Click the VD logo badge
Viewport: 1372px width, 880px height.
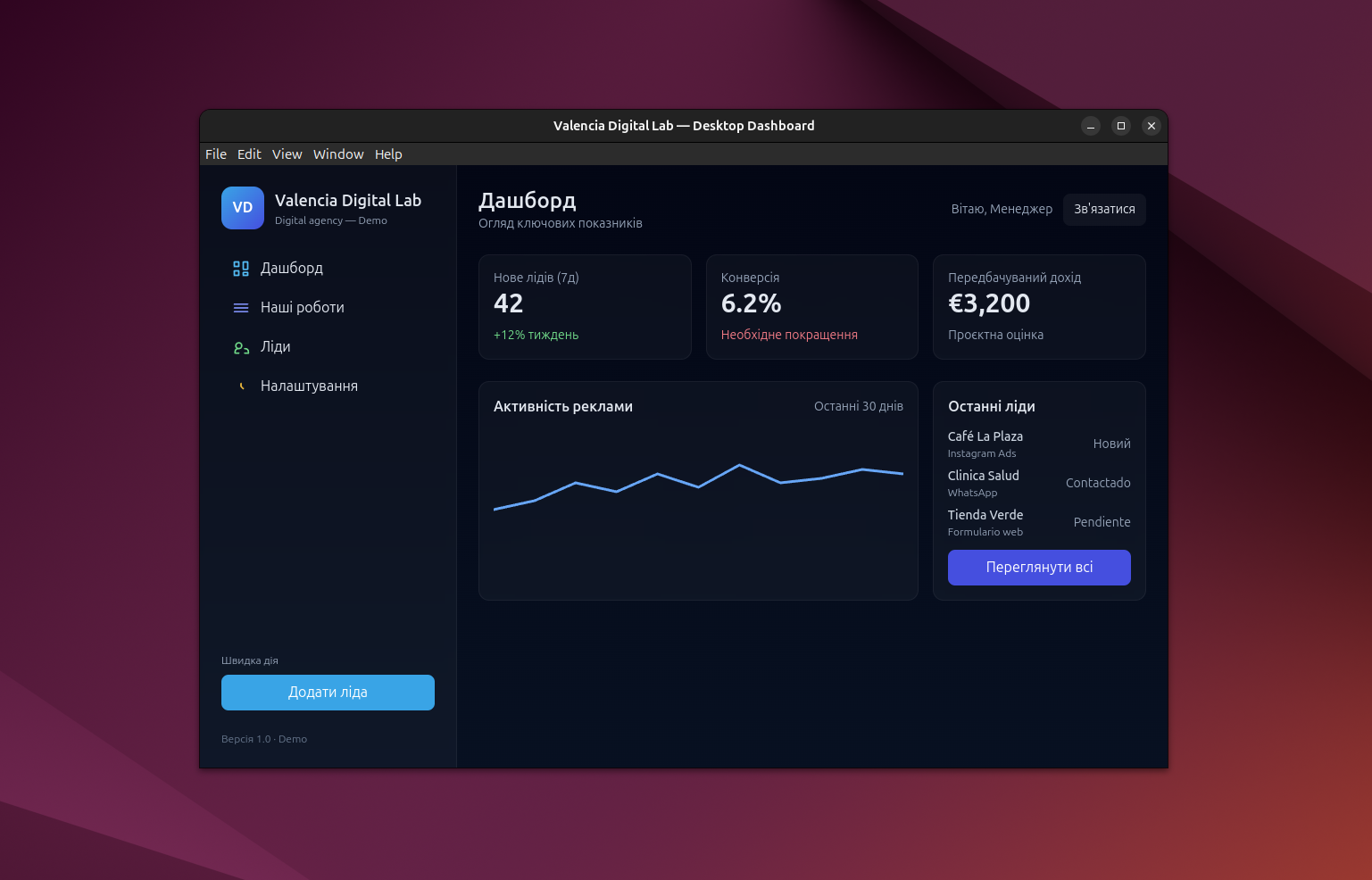(243, 208)
